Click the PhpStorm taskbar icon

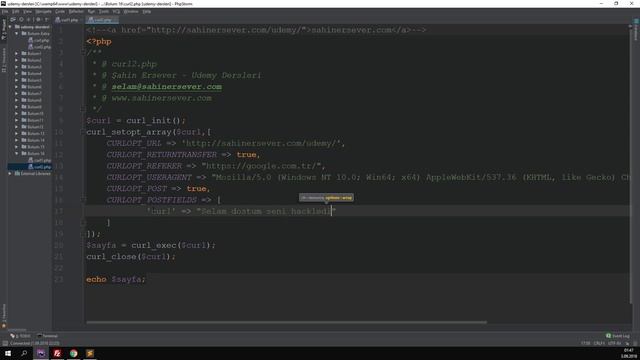pos(41,353)
